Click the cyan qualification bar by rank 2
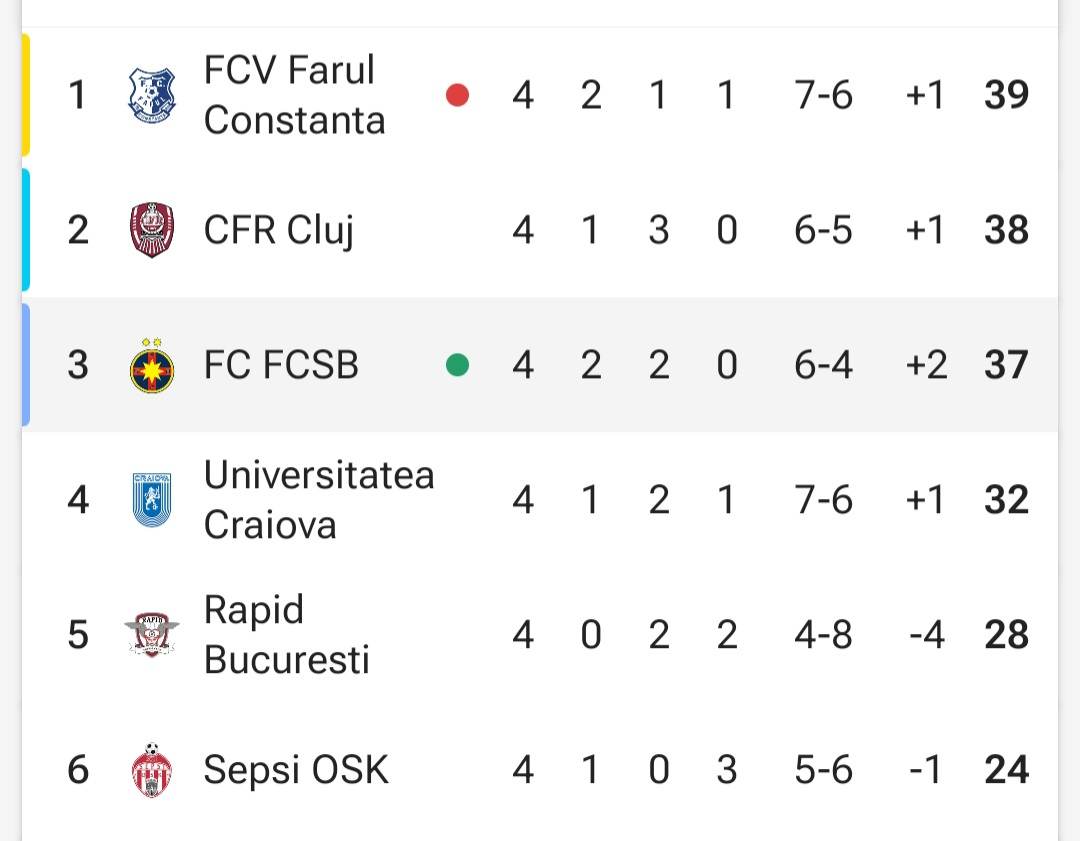The height and width of the screenshot is (841, 1080). (26, 230)
